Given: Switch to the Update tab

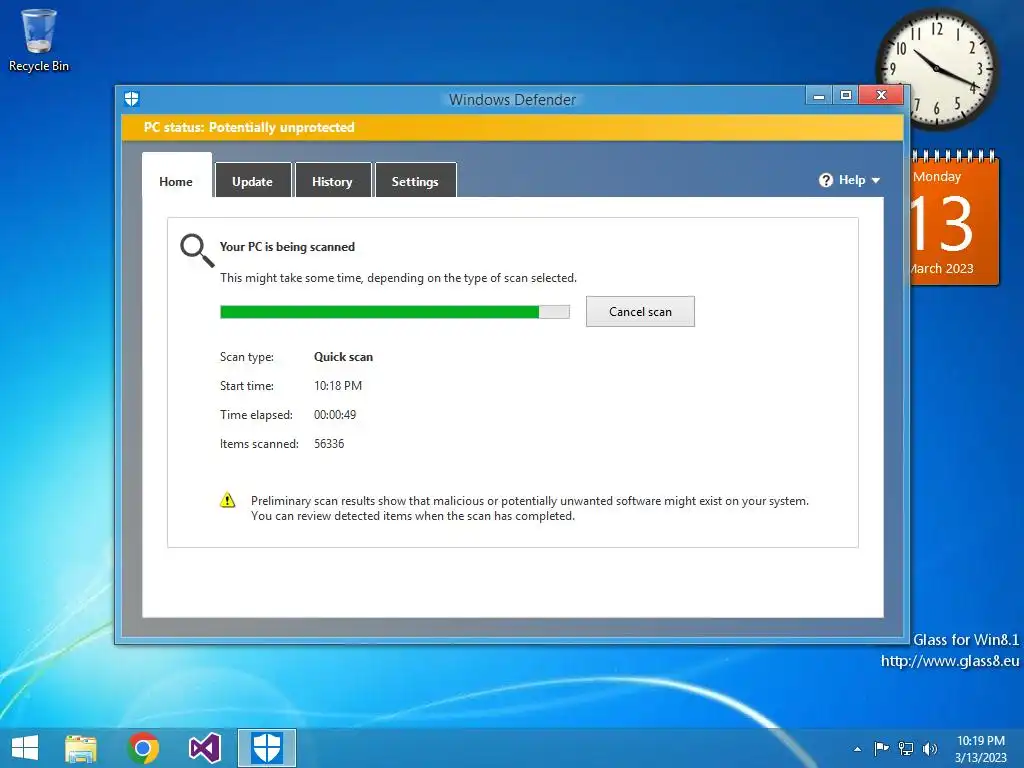Looking at the screenshot, I should click(x=252, y=182).
